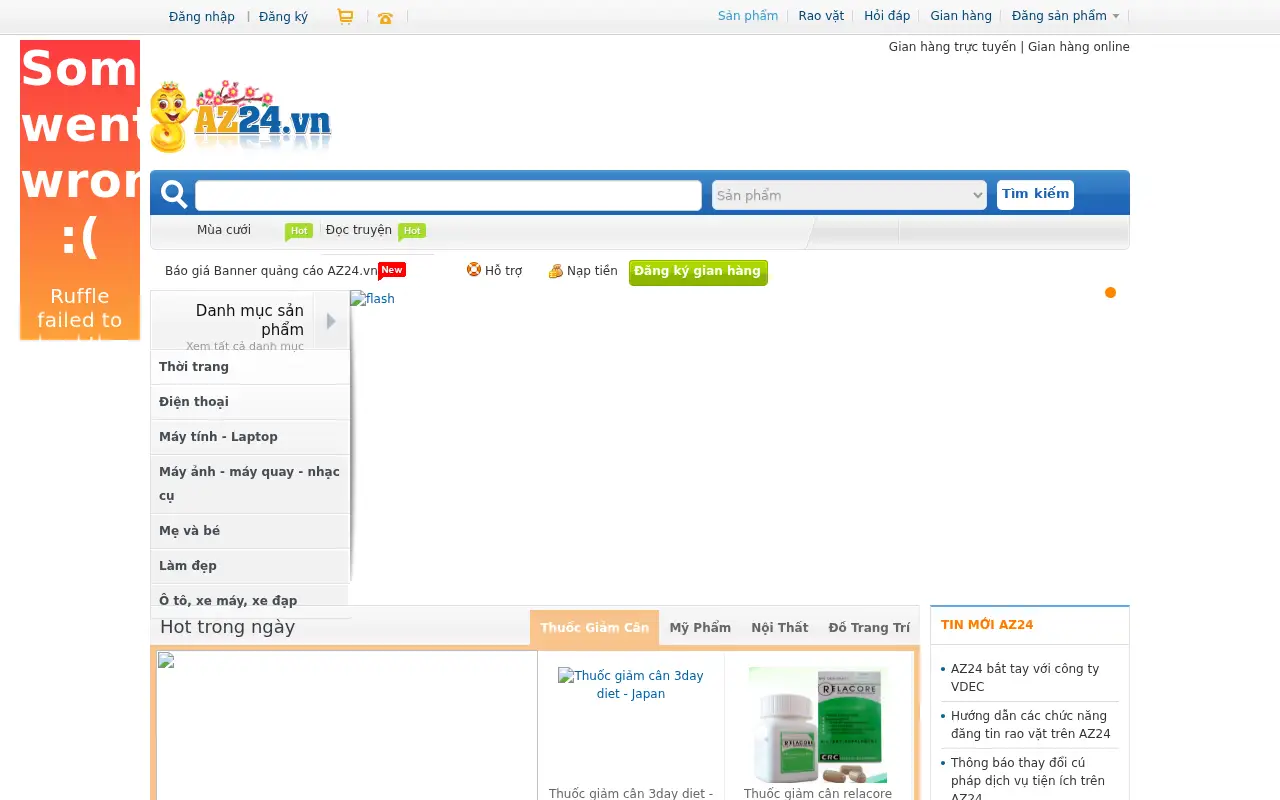Image resolution: width=1280 pixels, height=800 pixels.
Task: Click the Đăng ký link
Action: (x=283, y=16)
